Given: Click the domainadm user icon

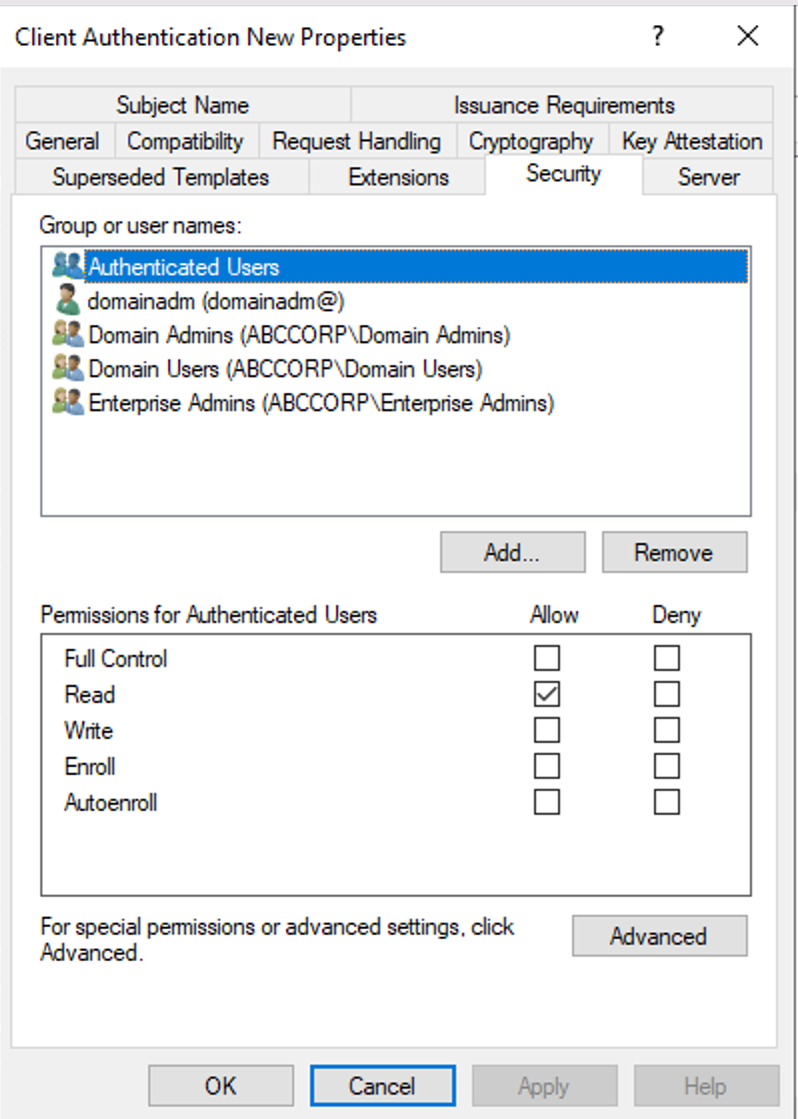Looking at the screenshot, I should [68, 300].
